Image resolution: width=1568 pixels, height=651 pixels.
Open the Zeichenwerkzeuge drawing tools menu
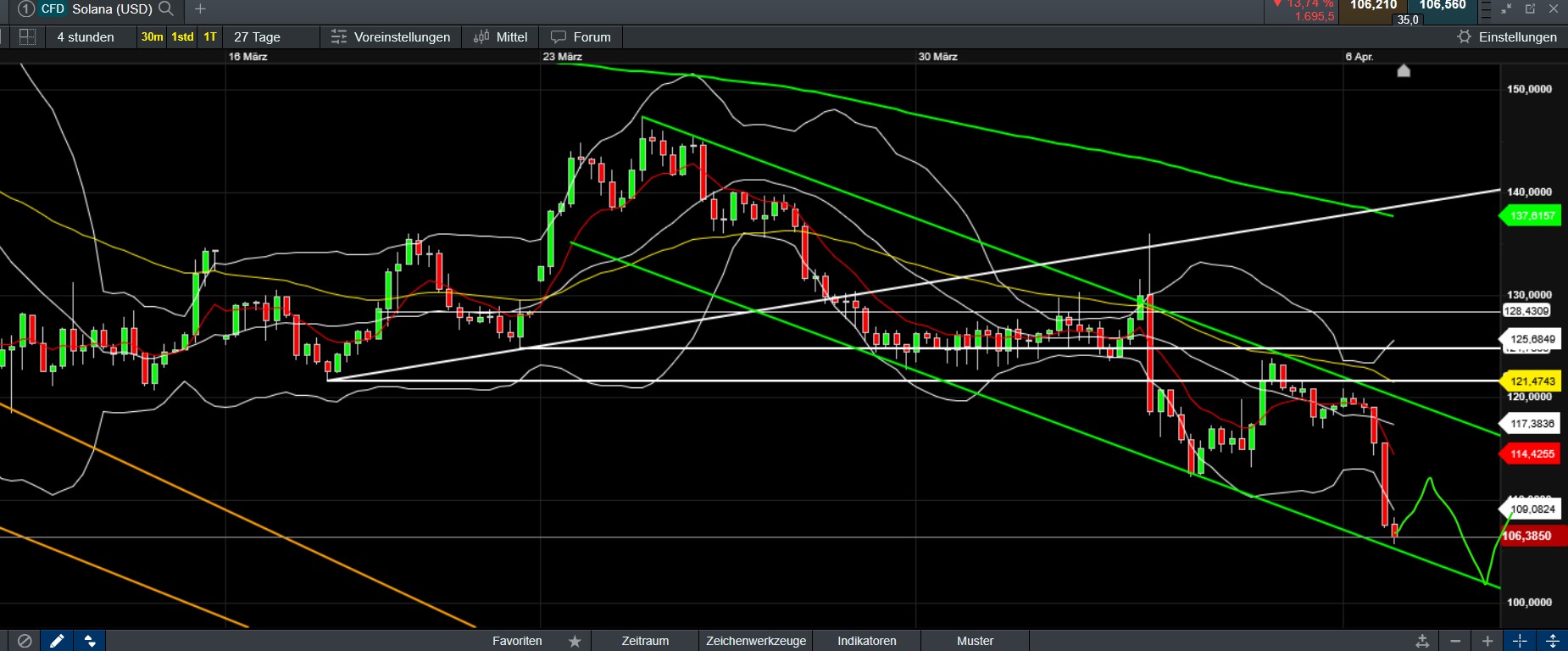pos(756,641)
